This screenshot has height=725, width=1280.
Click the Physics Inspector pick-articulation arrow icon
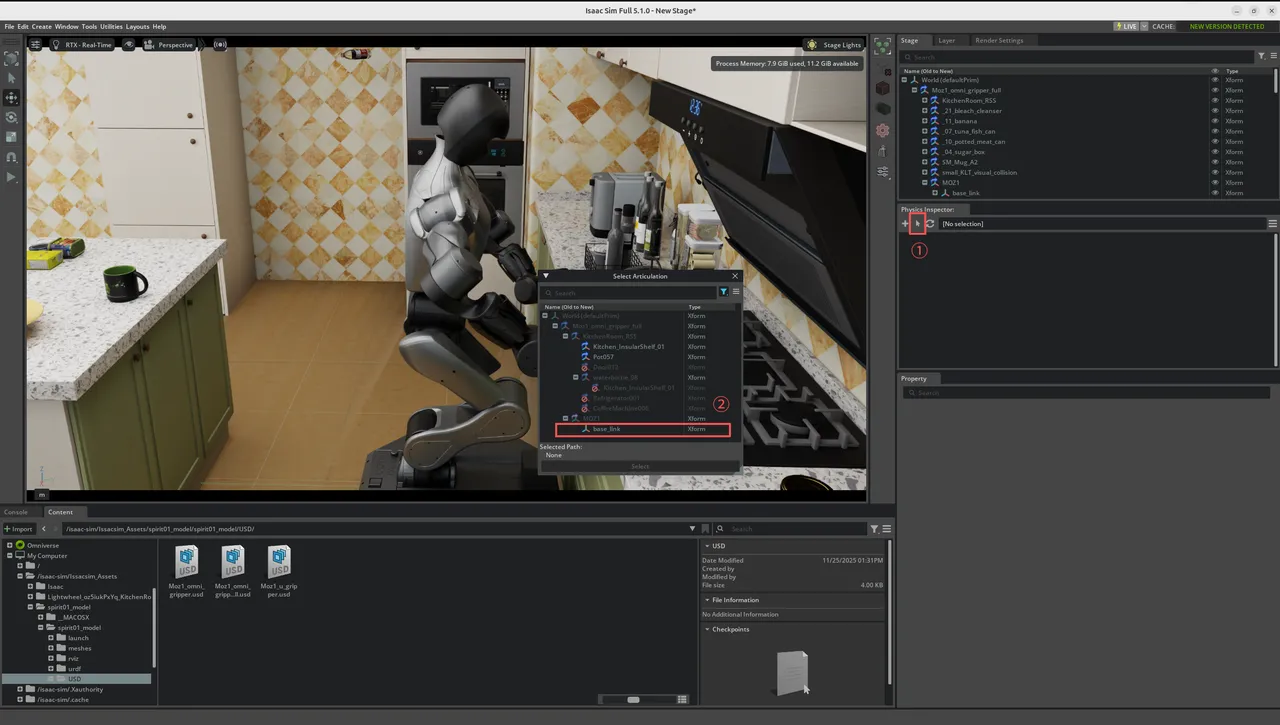[917, 224]
